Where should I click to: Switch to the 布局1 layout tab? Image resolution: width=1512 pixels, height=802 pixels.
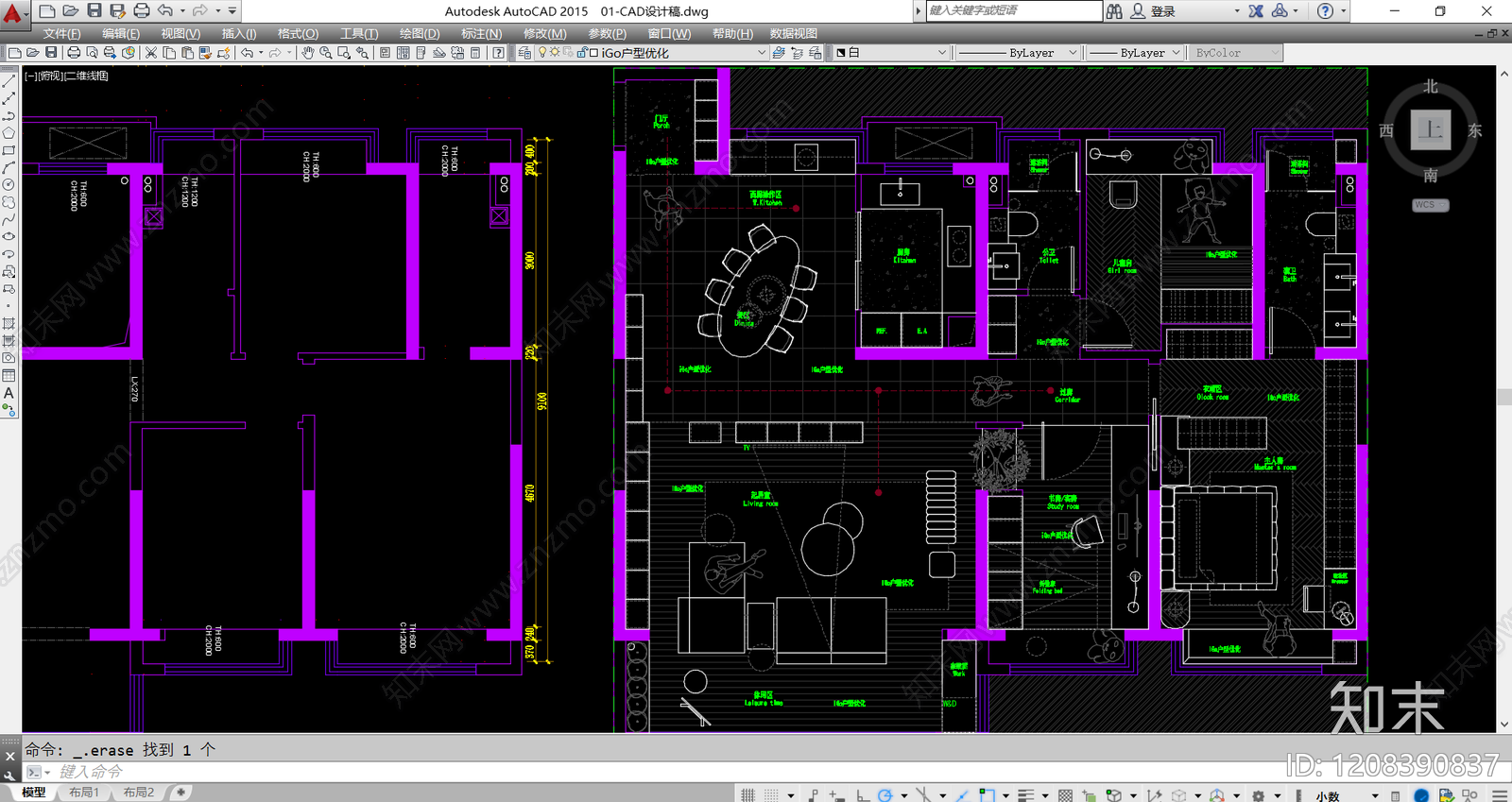coord(84,793)
